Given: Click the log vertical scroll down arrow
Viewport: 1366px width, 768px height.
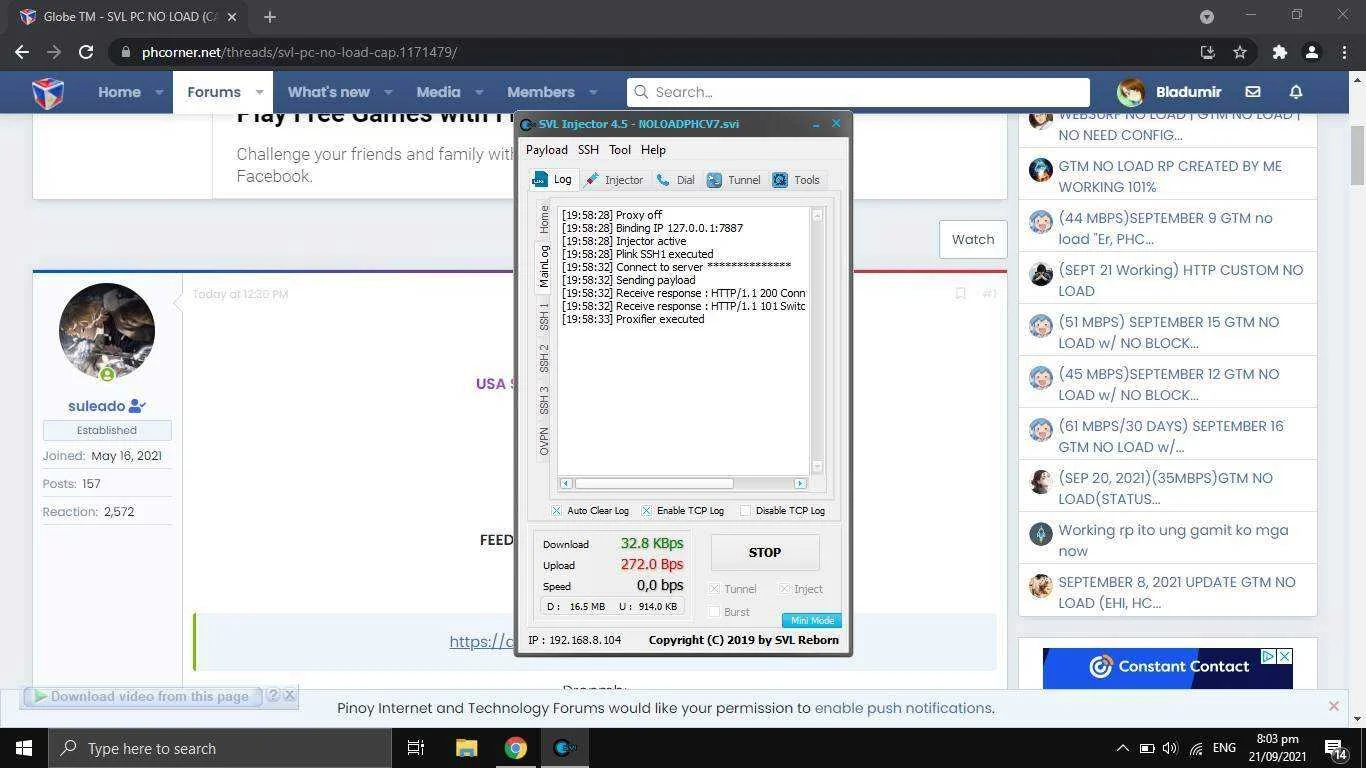Looking at the screenshot, I should pos(817,467).
